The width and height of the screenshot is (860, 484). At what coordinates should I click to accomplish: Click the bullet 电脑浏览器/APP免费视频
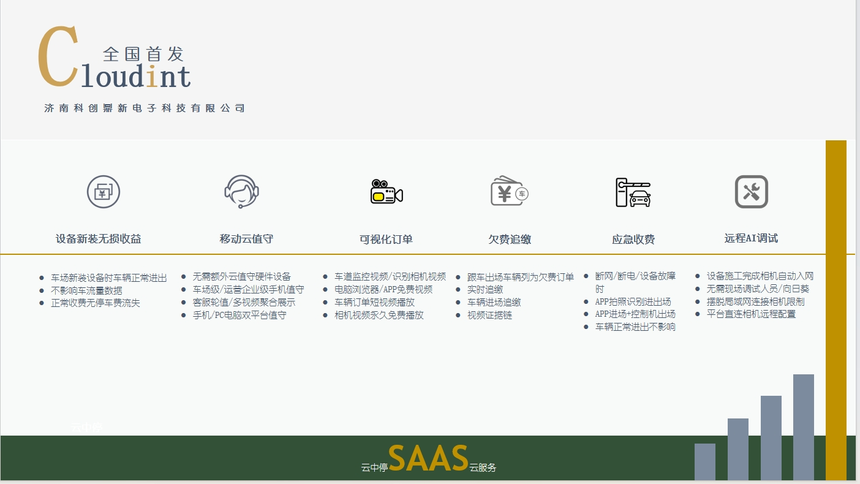(x=383, y=289)
